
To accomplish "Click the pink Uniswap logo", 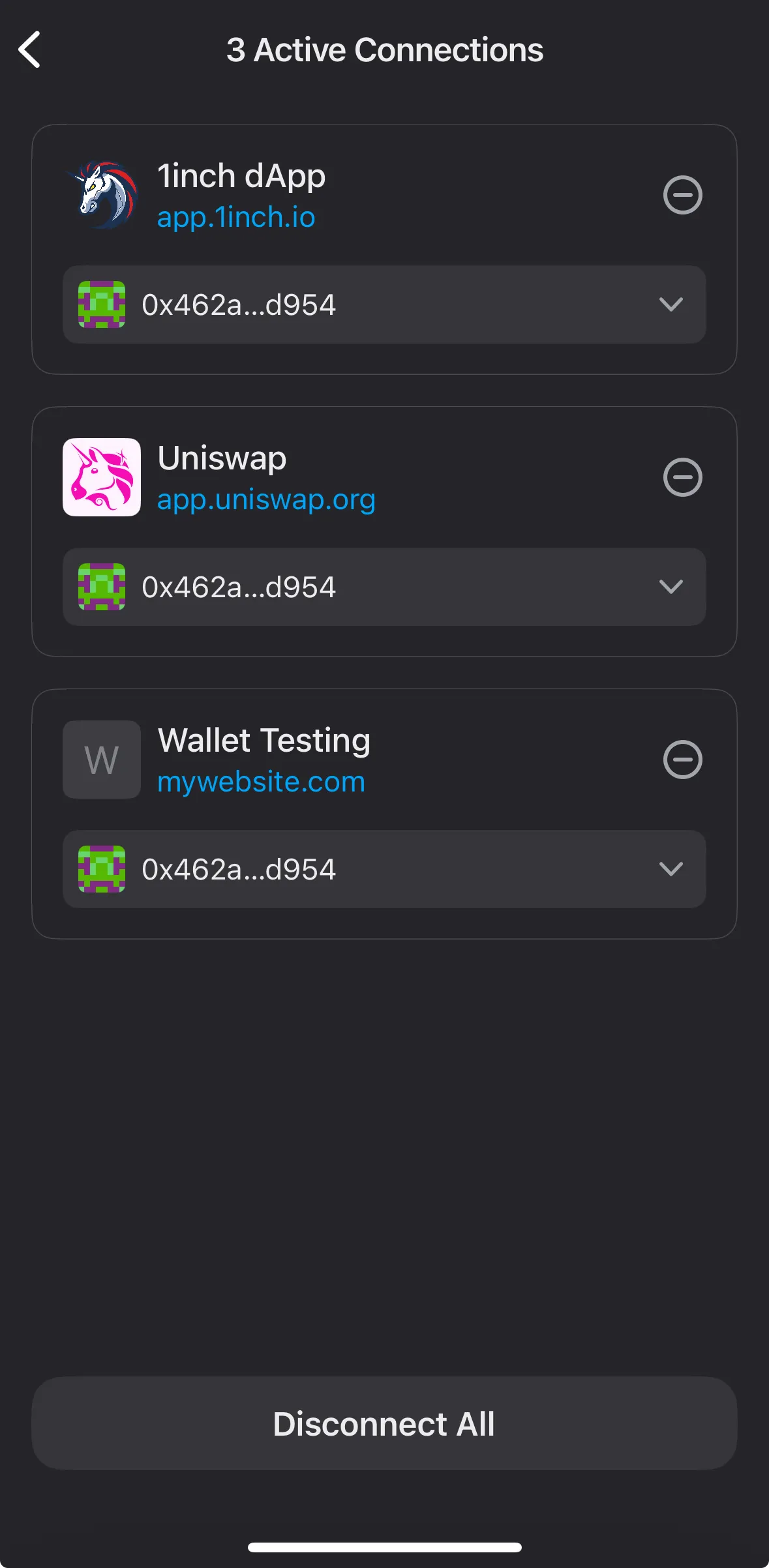I will click(102, 477).
